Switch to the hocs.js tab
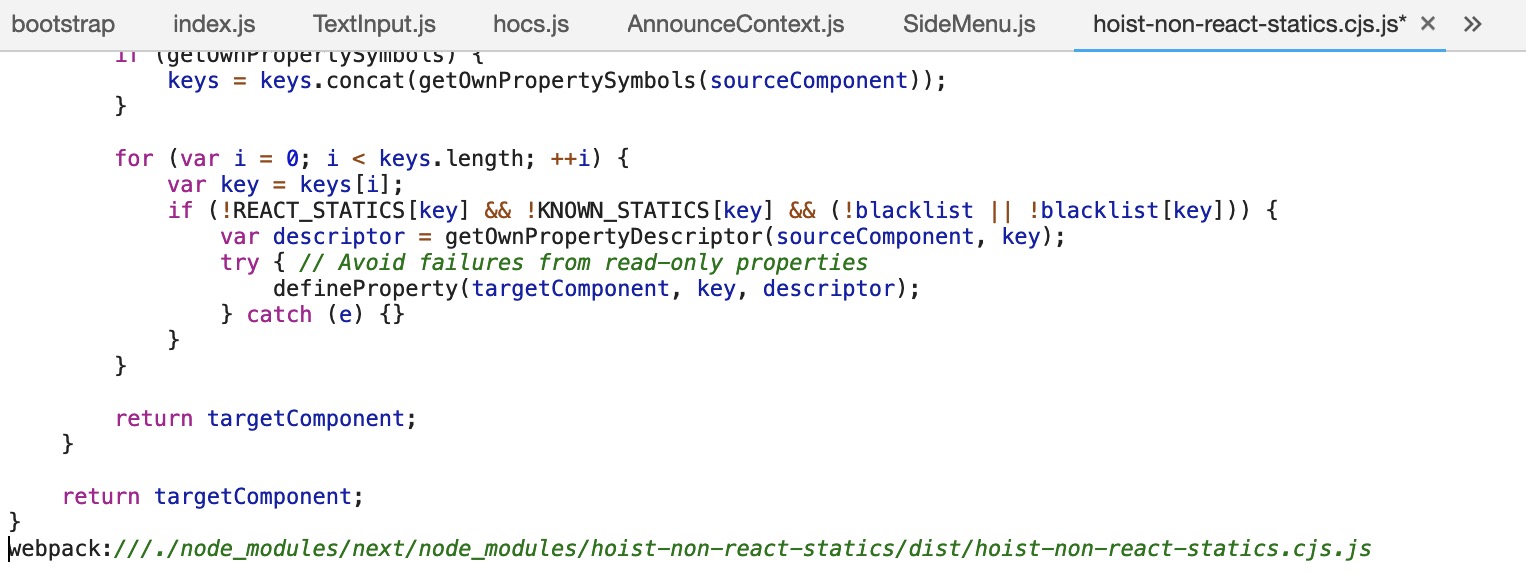The height and width of the screenshot is (586, 1526). coord(531,24)
